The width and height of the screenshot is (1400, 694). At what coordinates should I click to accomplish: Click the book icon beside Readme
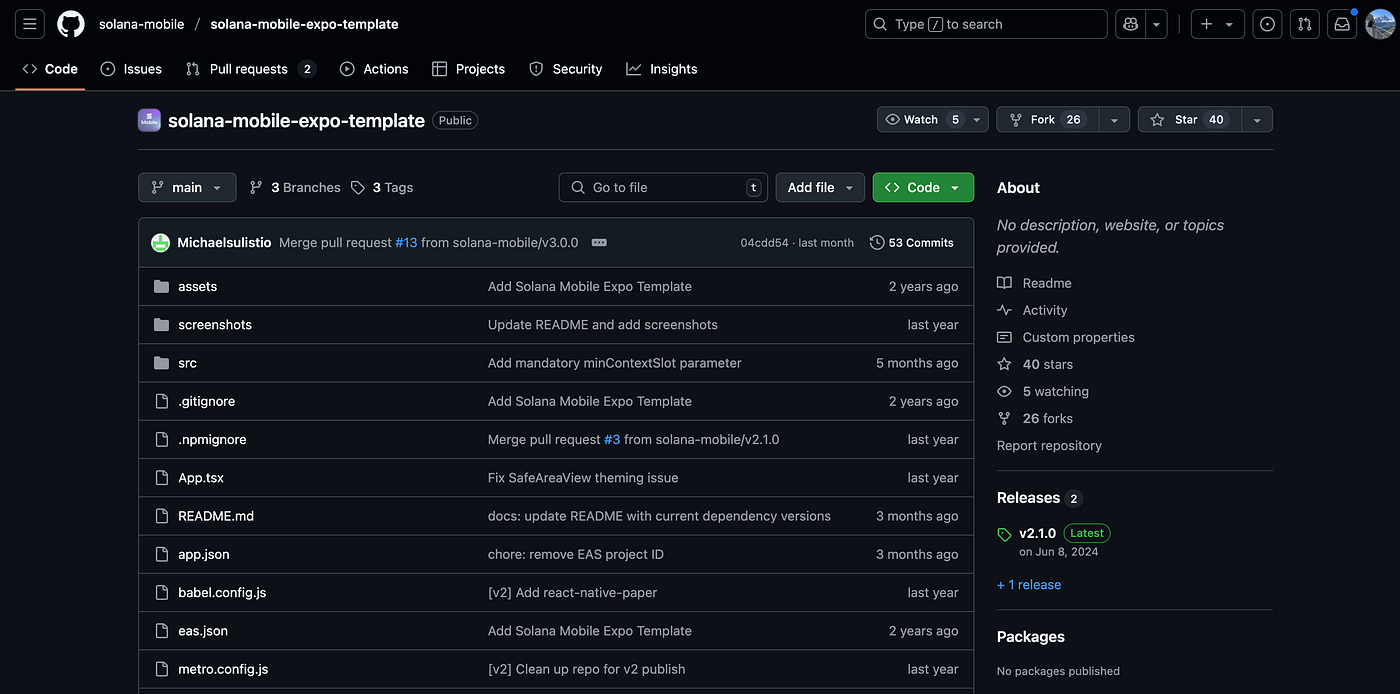[x=1005, y=283]
